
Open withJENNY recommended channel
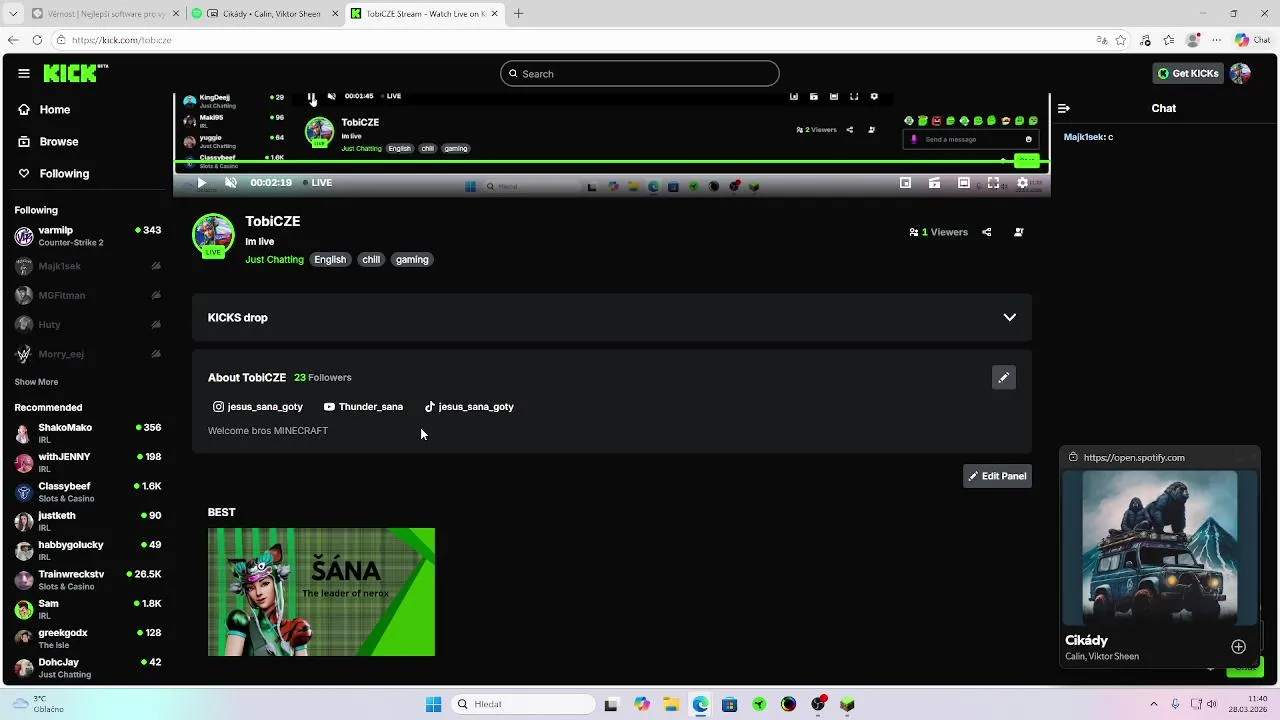point(88,463)
